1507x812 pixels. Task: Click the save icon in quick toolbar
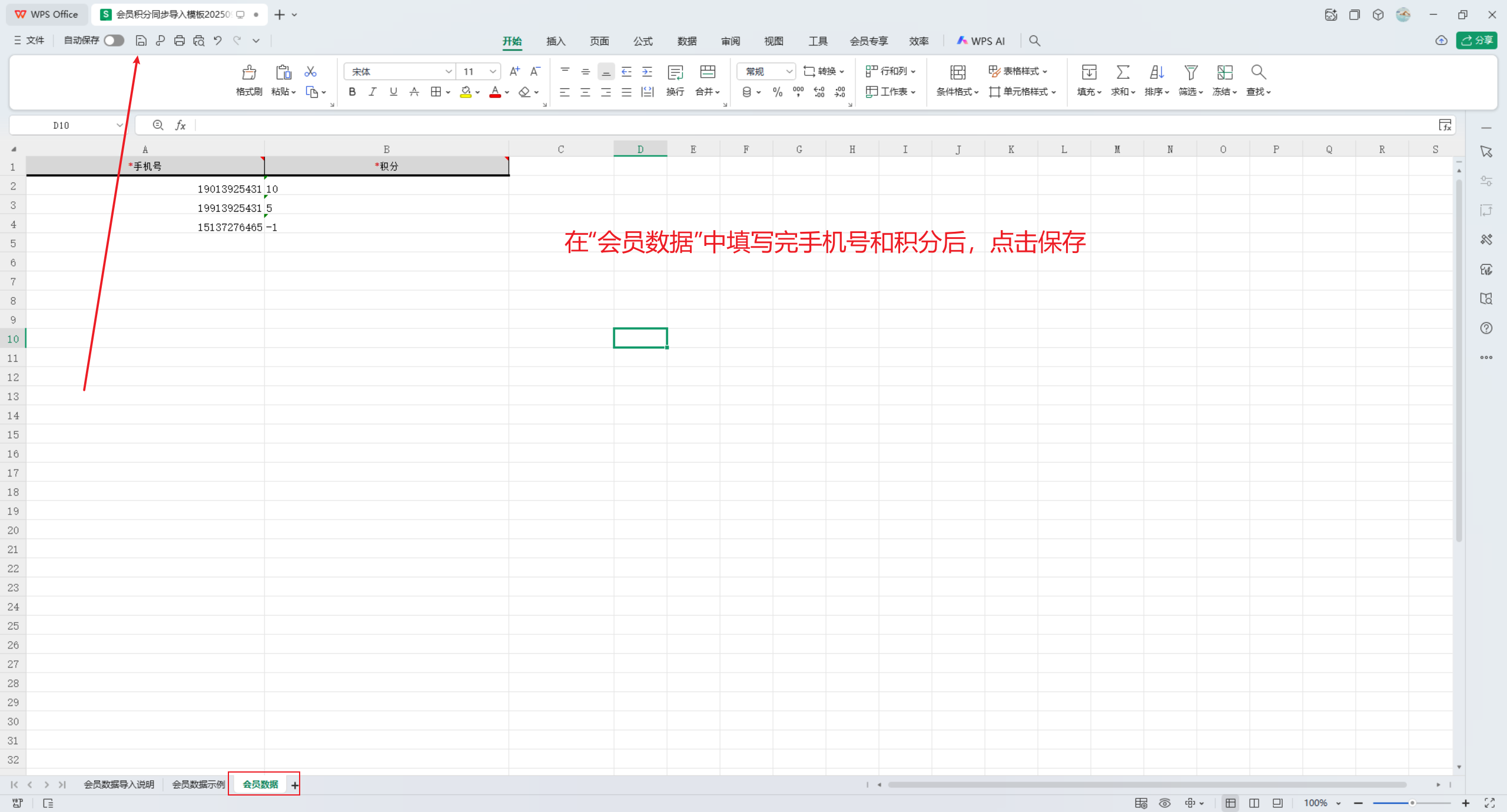coord(141,41)
